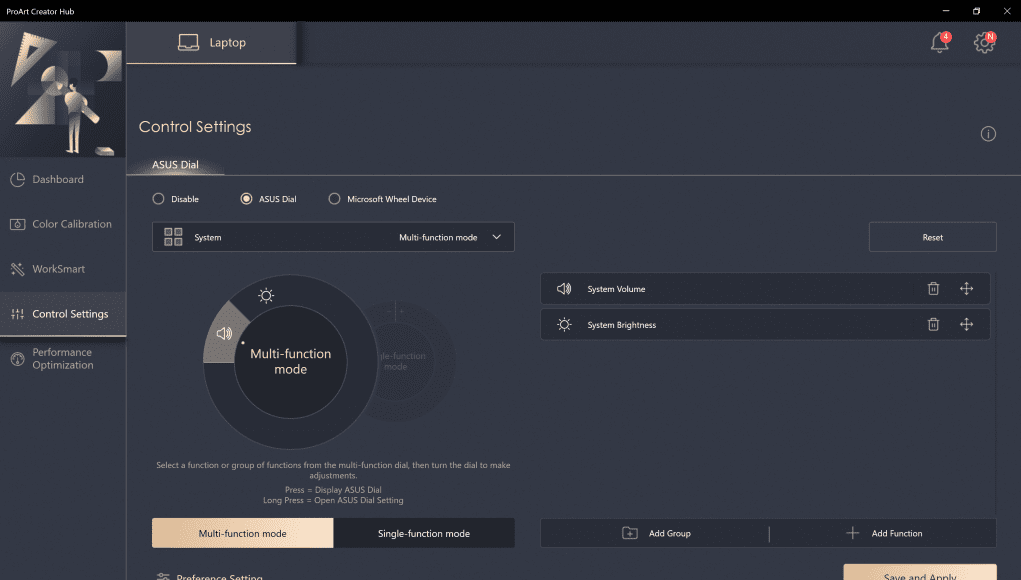The image size is (1021, 580).
Task: Click the Dashboard pie chart icon
Action: click(x=18, y=179)
